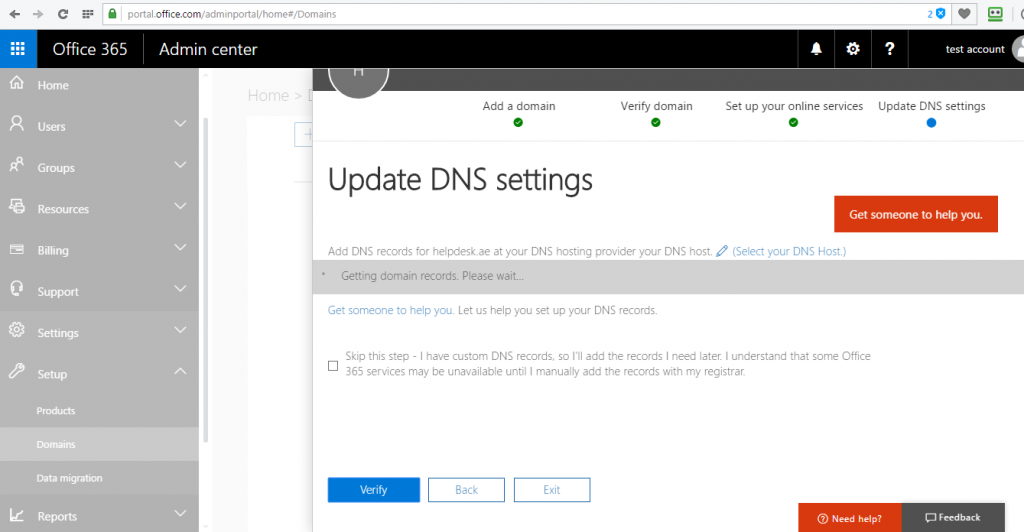Click the pencil edit icon beside DNS host
The height and width of the screenshot is (532, 1024).
(x=722, y=251)
